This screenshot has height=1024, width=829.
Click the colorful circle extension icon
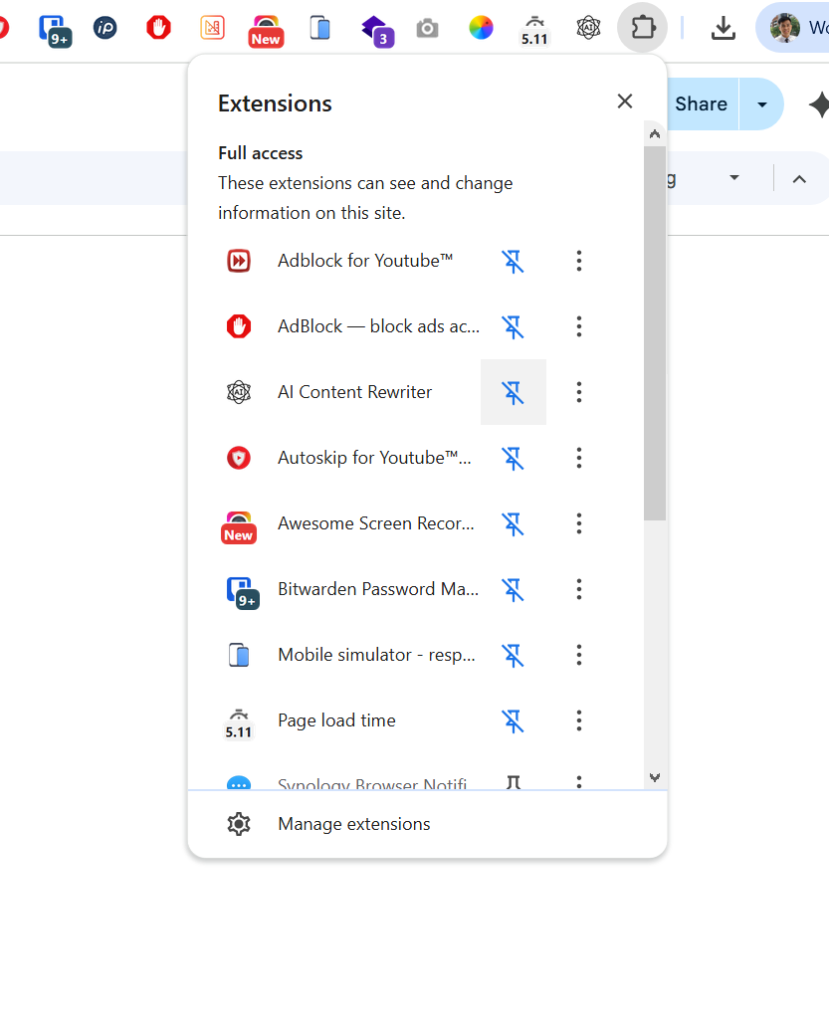(x=481, y=28)
